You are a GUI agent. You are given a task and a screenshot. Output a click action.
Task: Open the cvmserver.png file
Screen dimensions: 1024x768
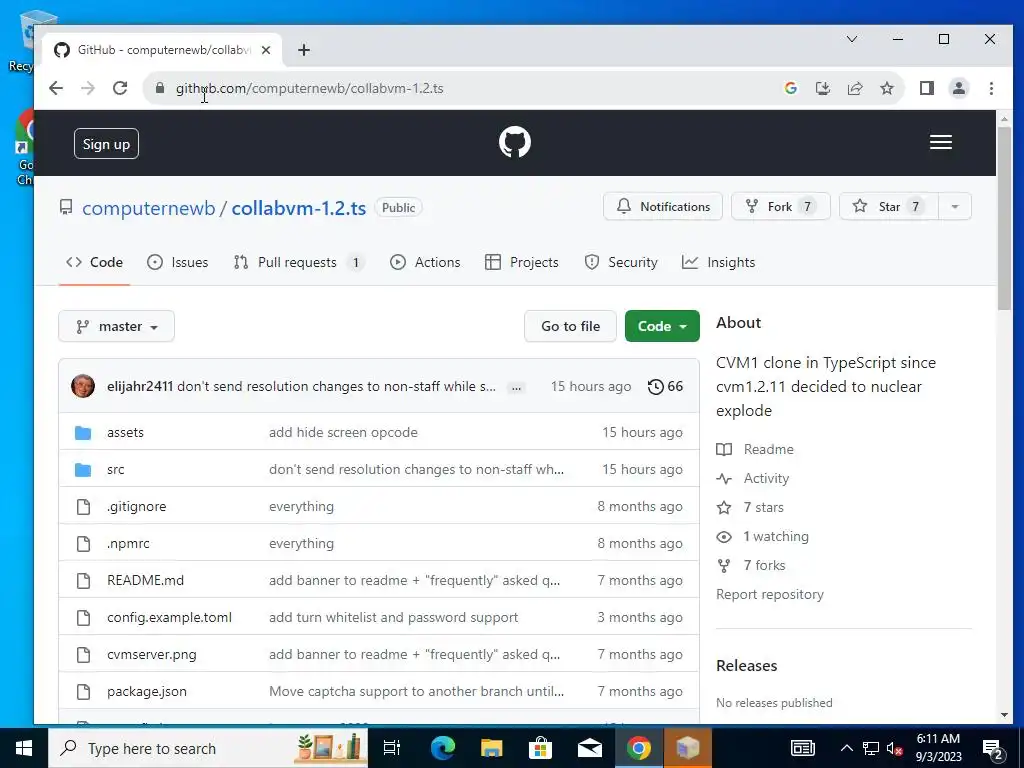[152, 654]
